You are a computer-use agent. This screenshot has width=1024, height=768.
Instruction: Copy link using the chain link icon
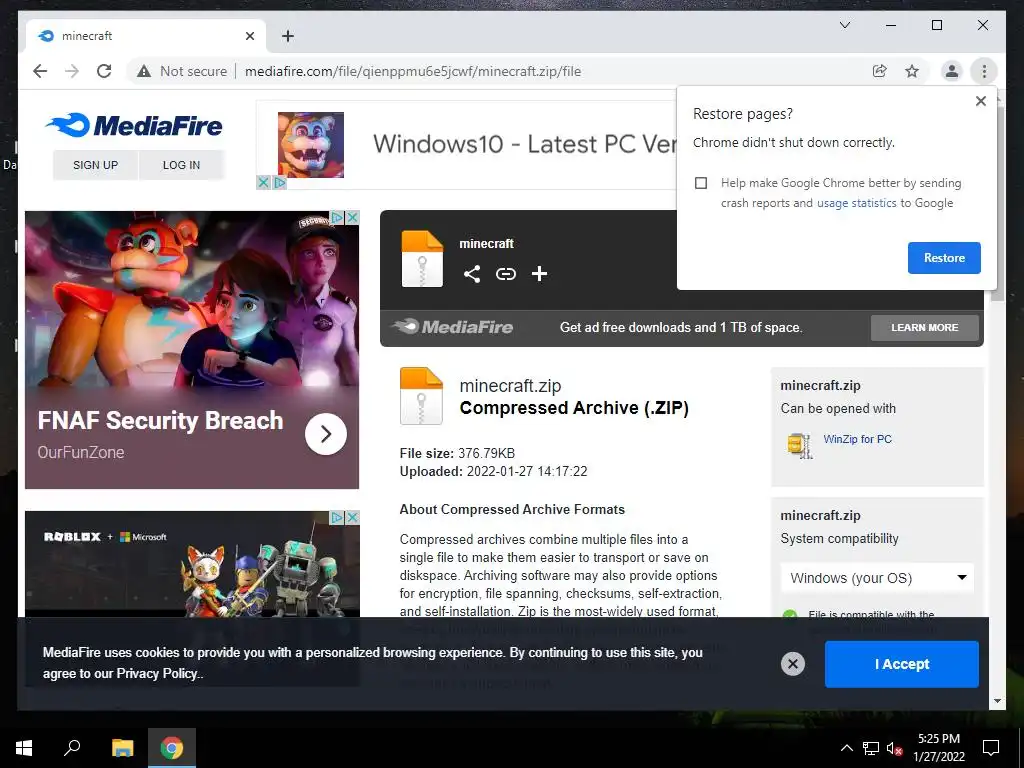pyautogui.click(x=505, y=274)
